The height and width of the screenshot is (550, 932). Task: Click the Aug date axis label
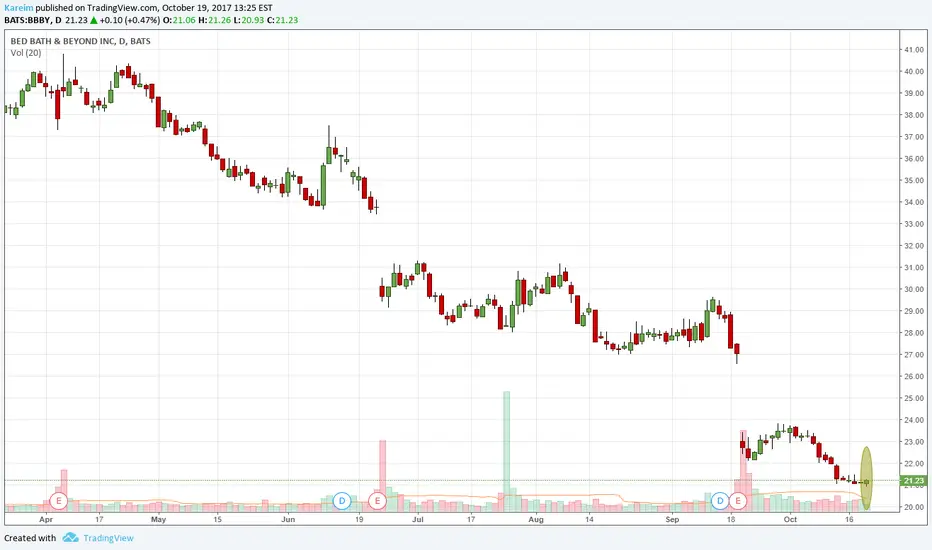(536, 520)
